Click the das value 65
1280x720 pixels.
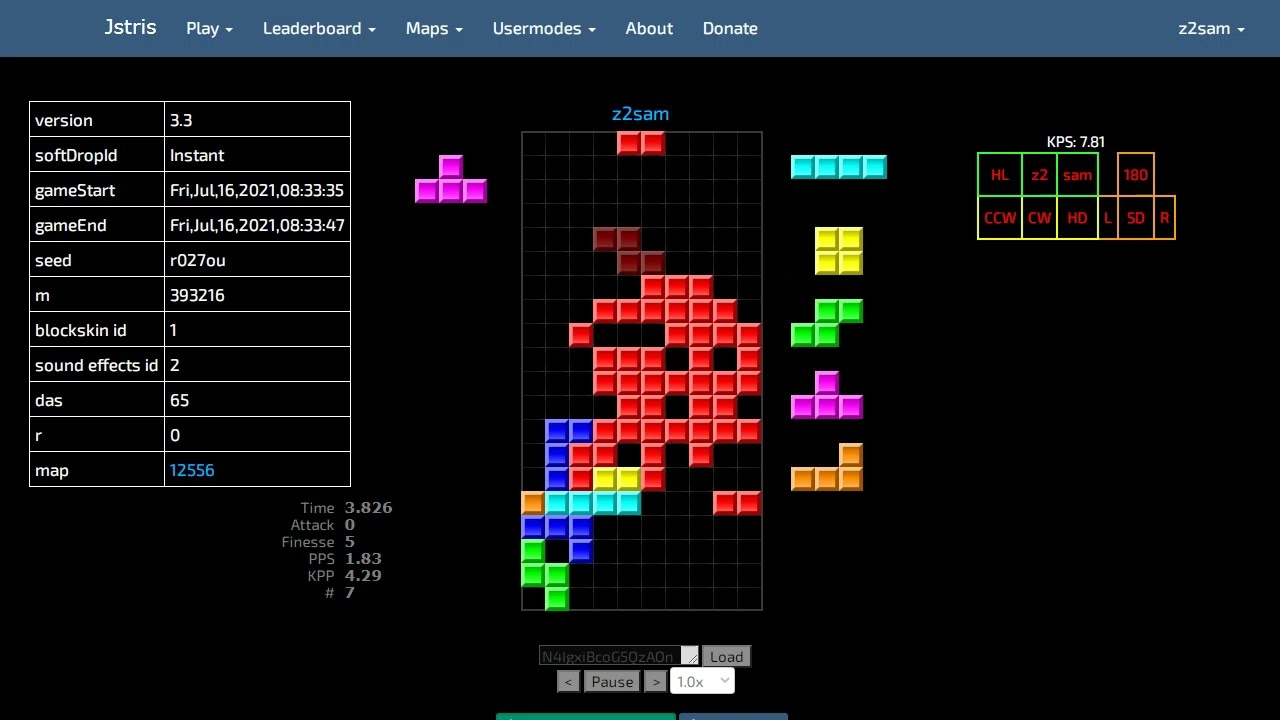pyautogui.click(x=180, y=400)
